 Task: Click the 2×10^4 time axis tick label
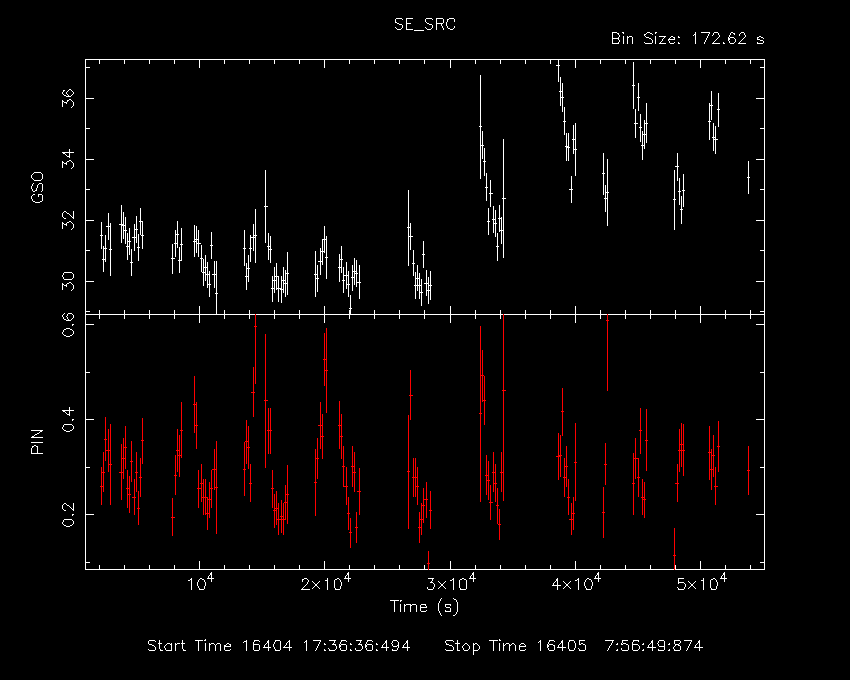point(326,583)
